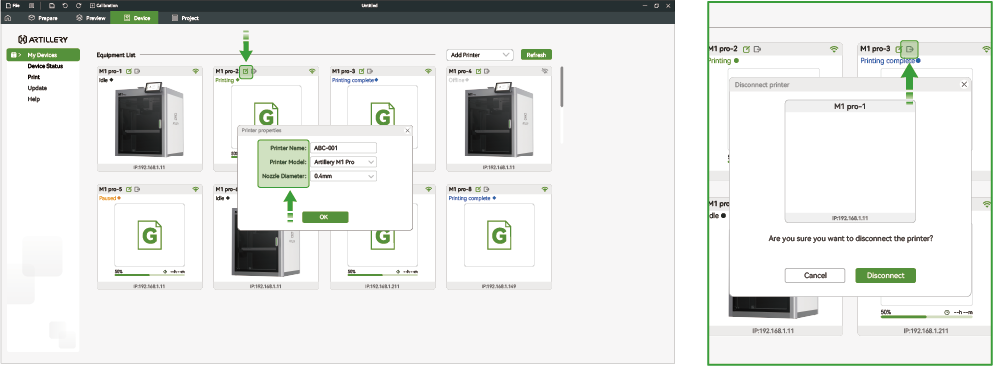Click the redo arrow icon
The image size is (993, 366).
point(78,5)
